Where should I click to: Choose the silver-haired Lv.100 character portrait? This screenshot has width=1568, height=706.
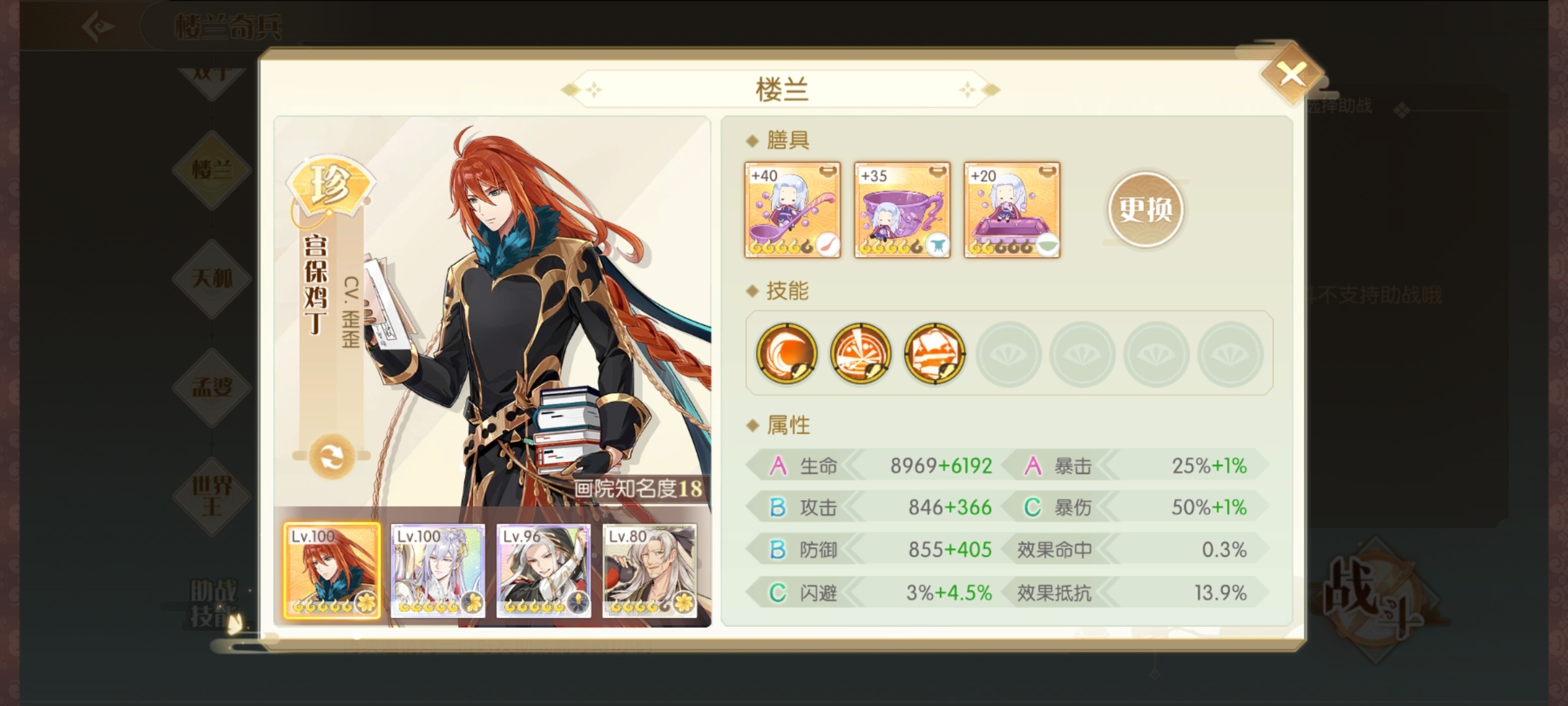(438, 570)
